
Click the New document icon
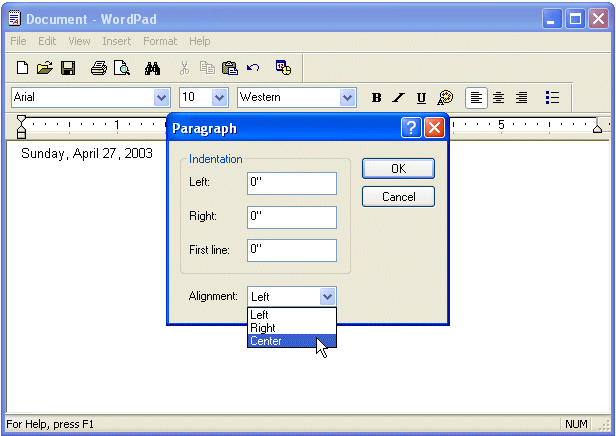tap(22, 68)
